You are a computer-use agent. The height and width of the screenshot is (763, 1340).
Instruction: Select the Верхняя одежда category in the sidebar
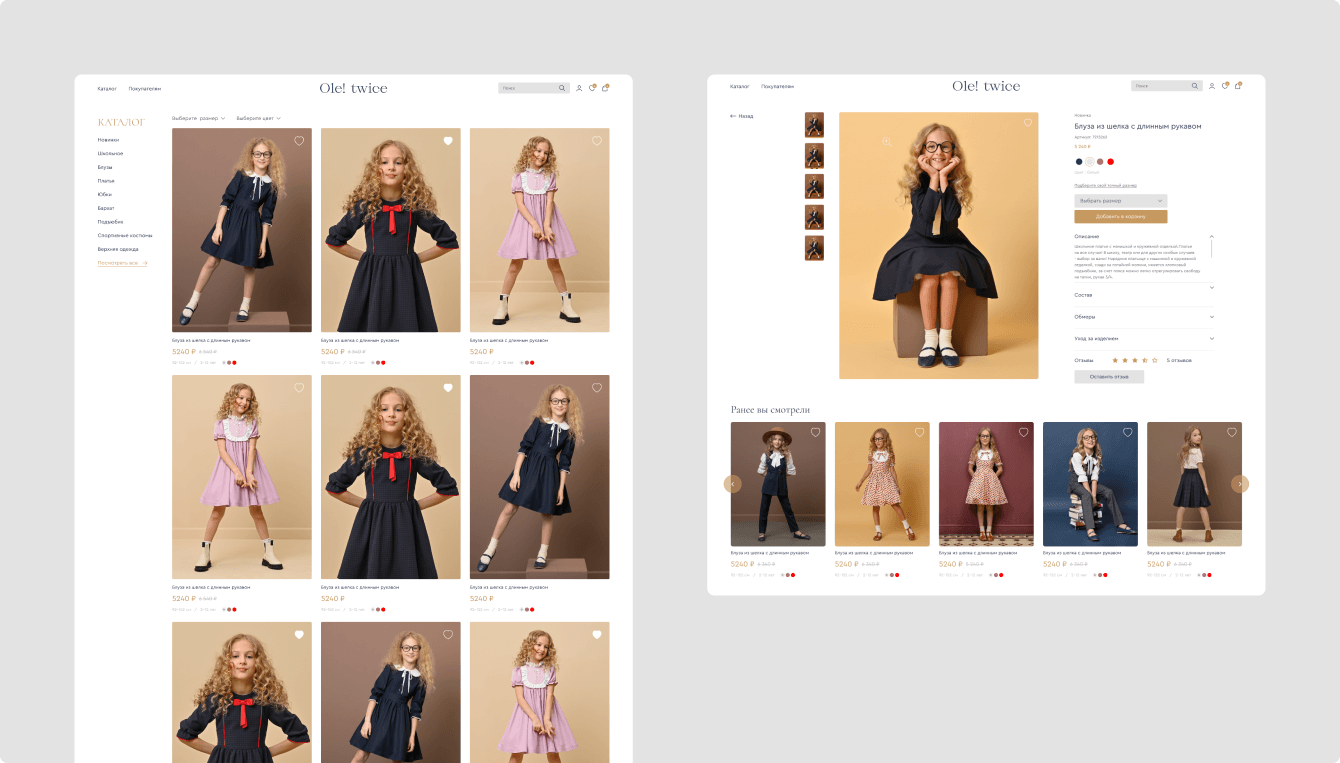[118, 249]
